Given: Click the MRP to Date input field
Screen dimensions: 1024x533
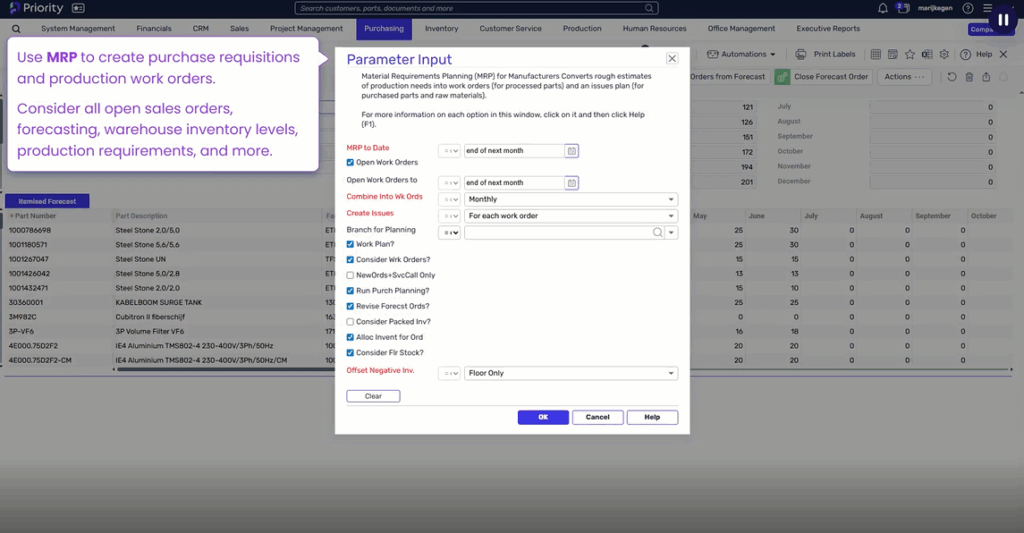Looking at the screenshot, I should (514, 151).
